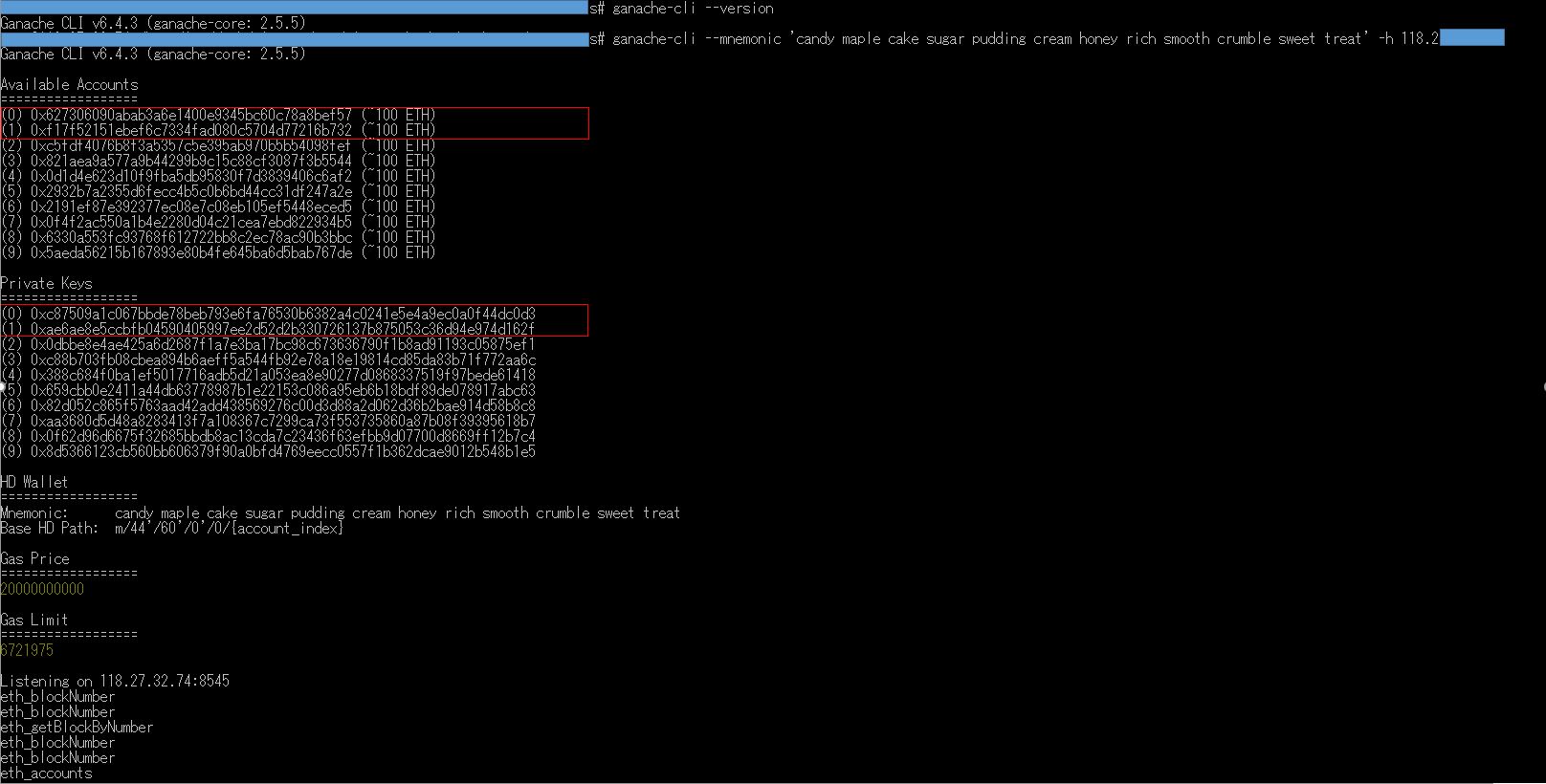Image resolution: width=1546 pixels, height=784 pixels.
Task: Select account (1) address 0xf17f52151ebef6c7...
Action: [x=191, y=131]
